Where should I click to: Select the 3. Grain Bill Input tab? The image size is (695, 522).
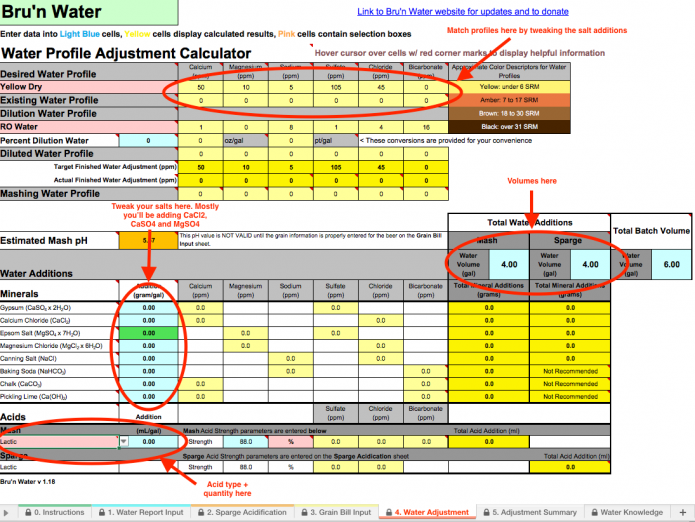click(336, 512)
